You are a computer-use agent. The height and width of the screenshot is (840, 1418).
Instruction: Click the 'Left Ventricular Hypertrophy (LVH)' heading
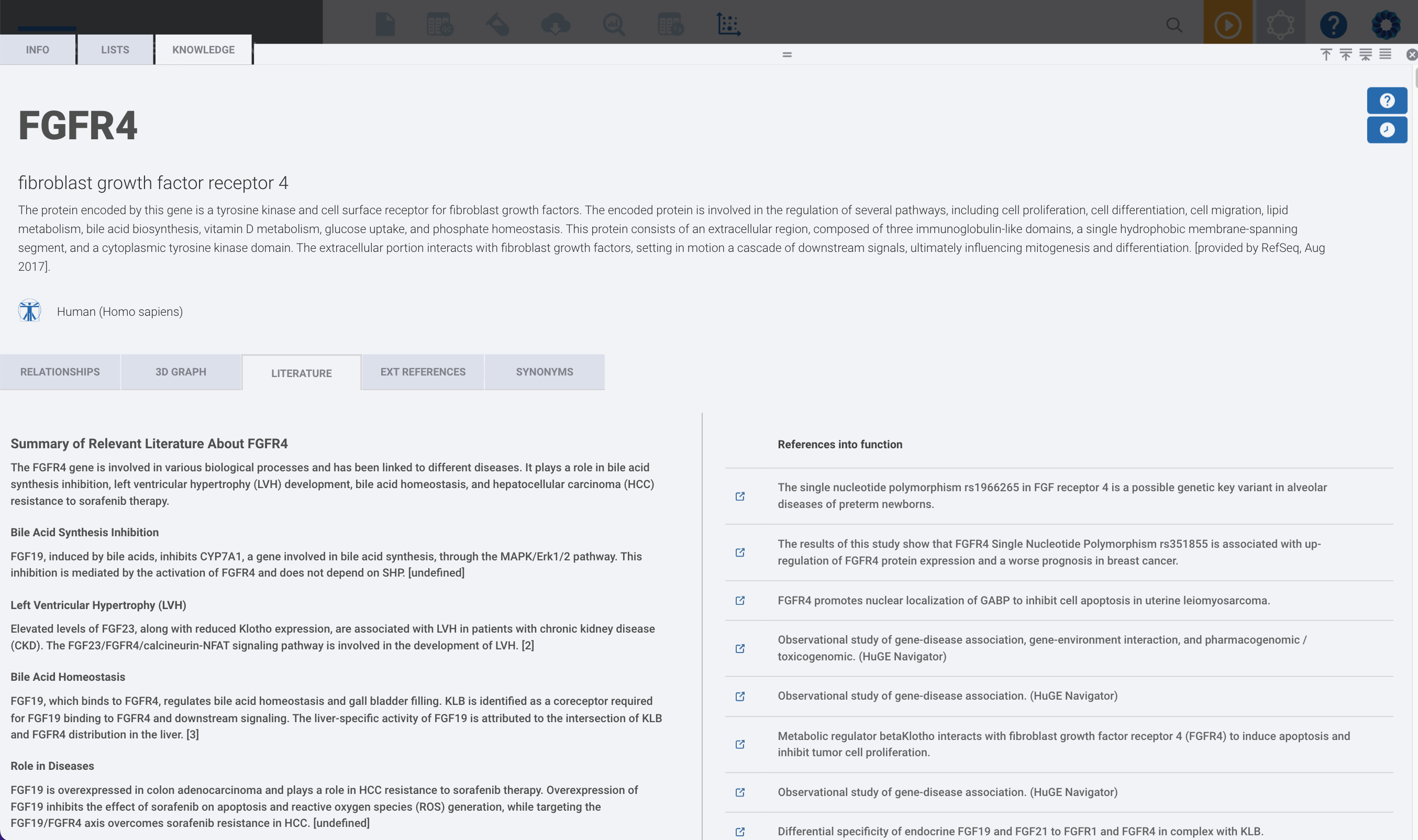pos(98,605)
